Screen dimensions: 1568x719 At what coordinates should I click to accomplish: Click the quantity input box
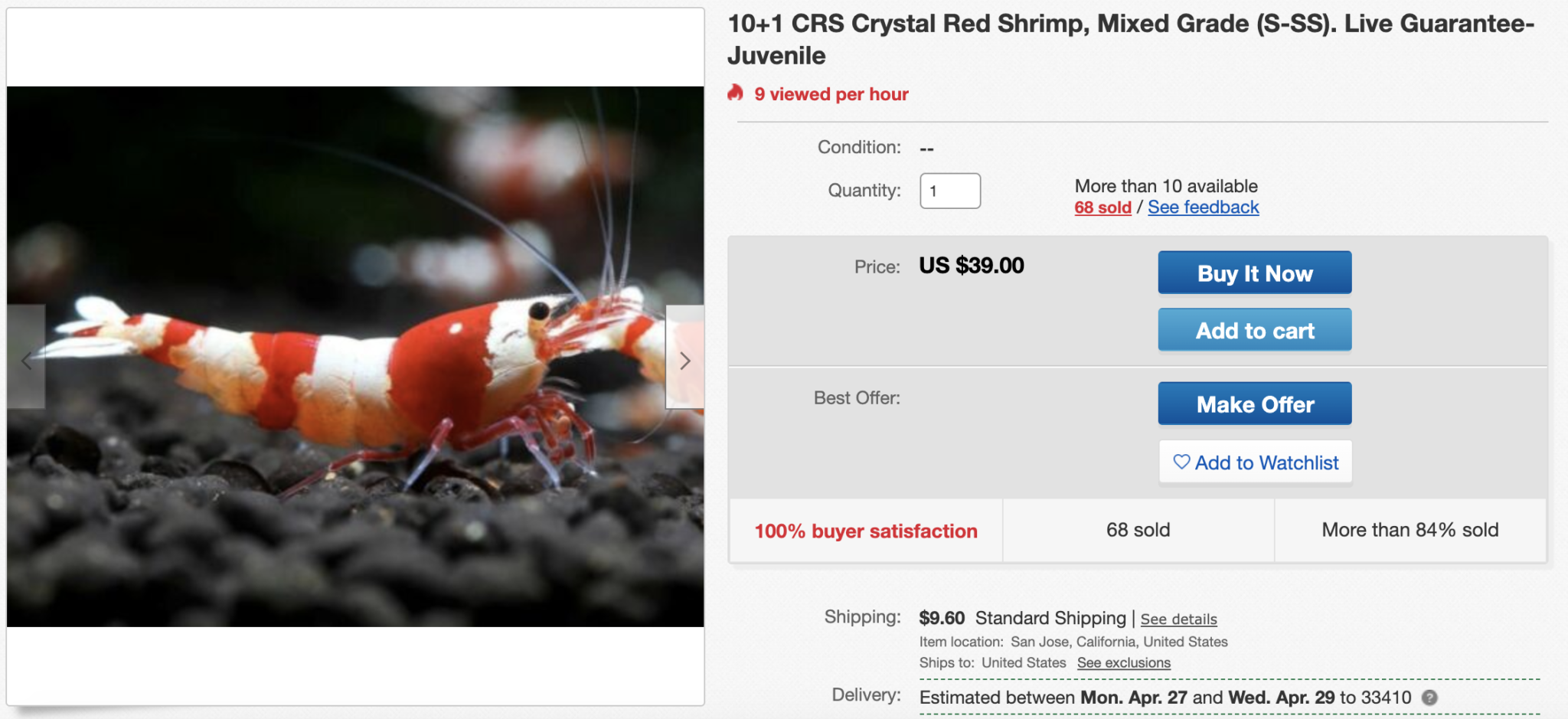[x=949, y=191]
